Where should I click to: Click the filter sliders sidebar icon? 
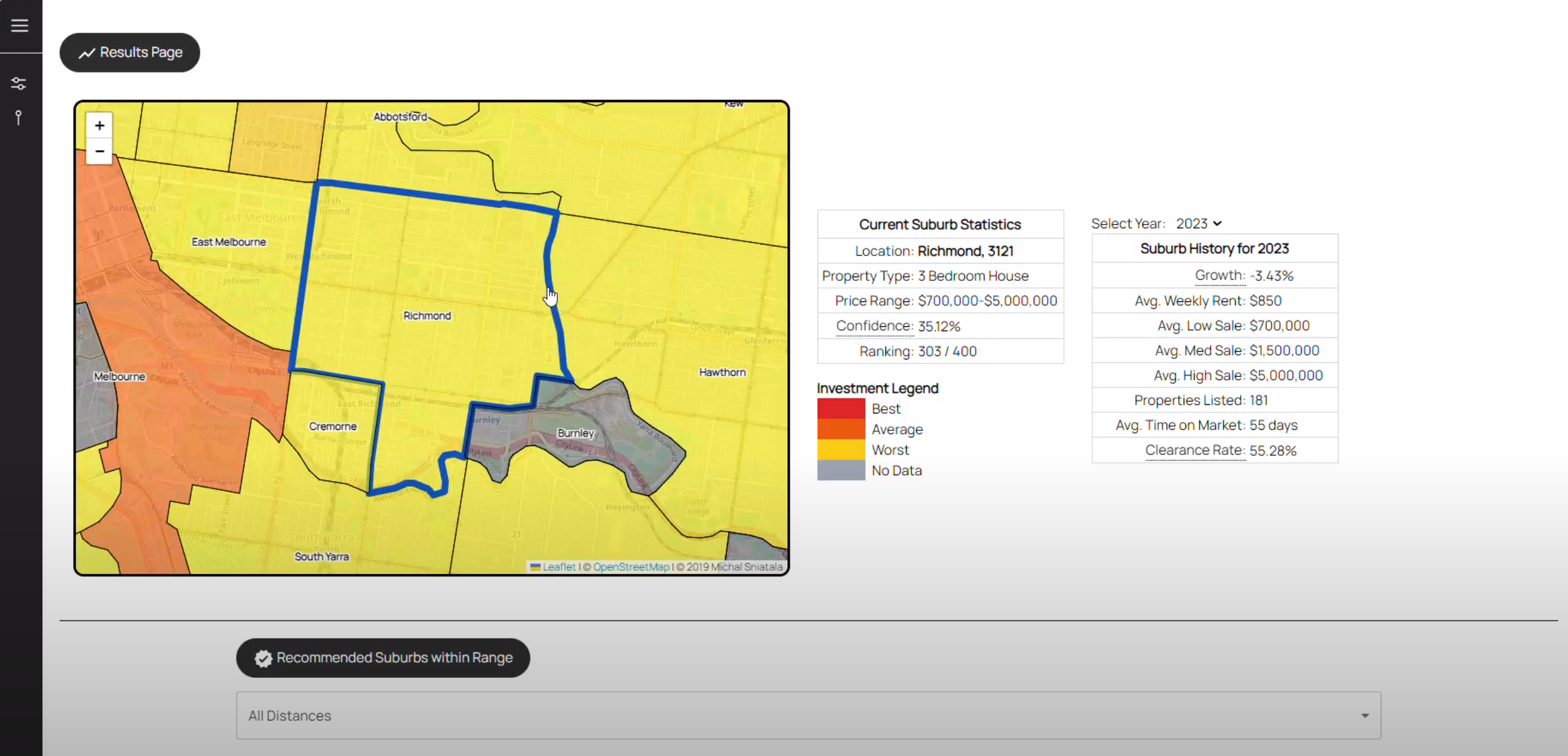19,84
